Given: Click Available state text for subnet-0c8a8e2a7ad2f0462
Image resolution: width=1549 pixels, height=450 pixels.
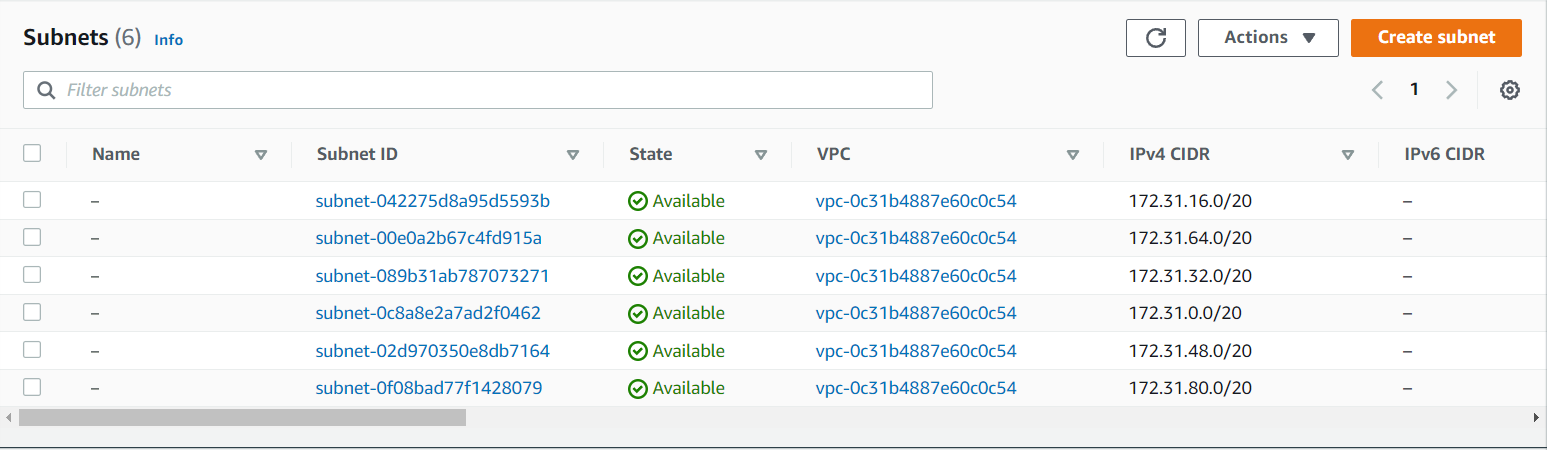Looking at the screenshot, I should (688, 313).
